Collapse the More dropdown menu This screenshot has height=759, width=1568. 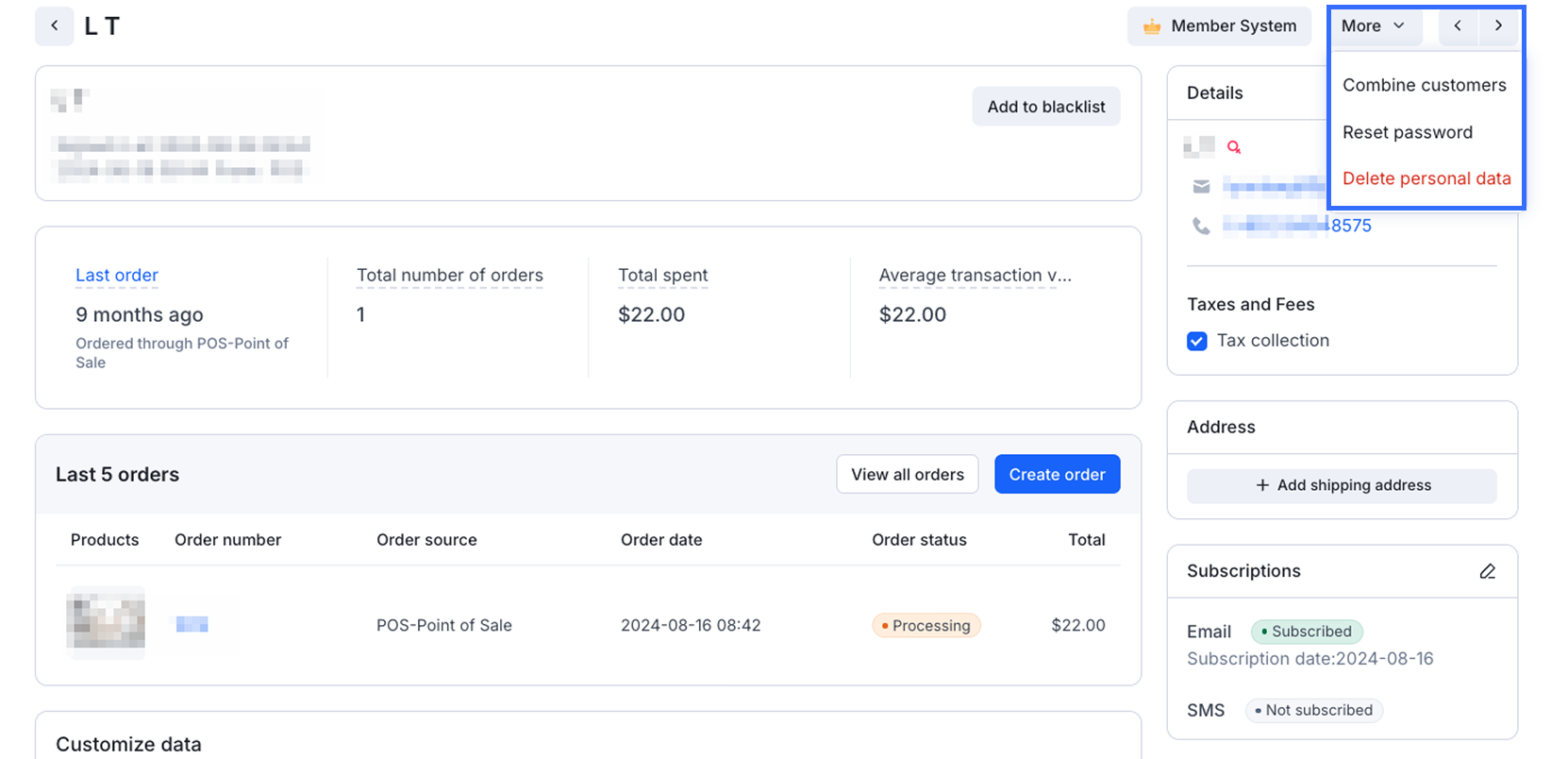pyautogui.click(x=1373, y=26)
